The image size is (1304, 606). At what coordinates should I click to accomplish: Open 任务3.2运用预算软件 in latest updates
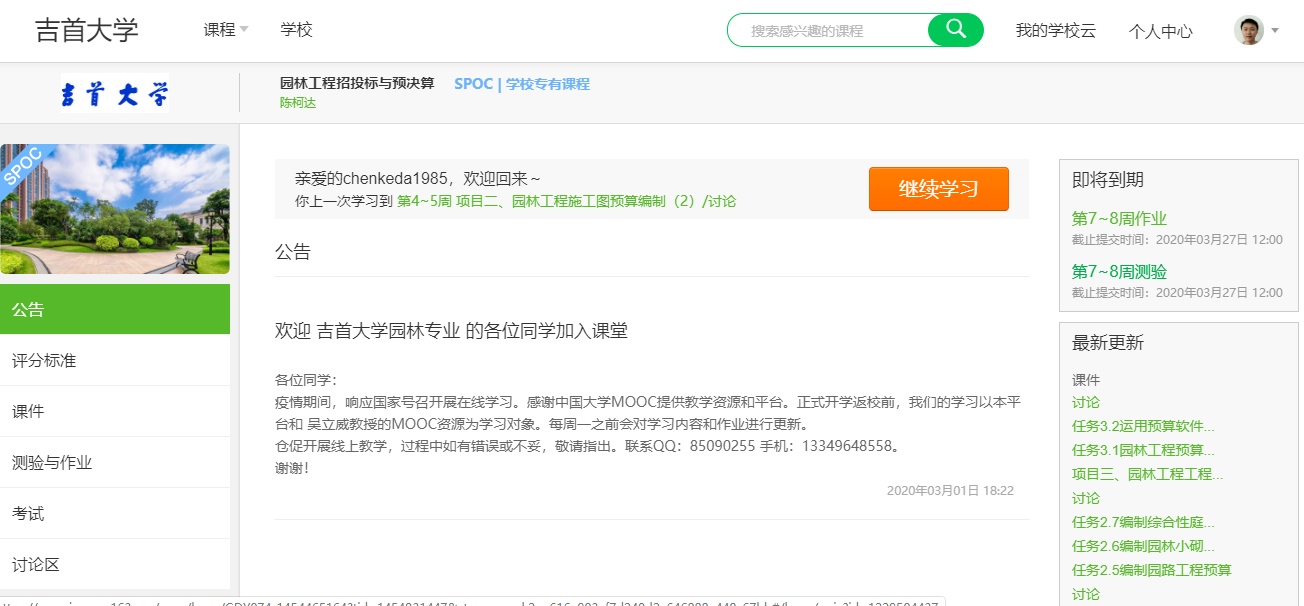1142,426
